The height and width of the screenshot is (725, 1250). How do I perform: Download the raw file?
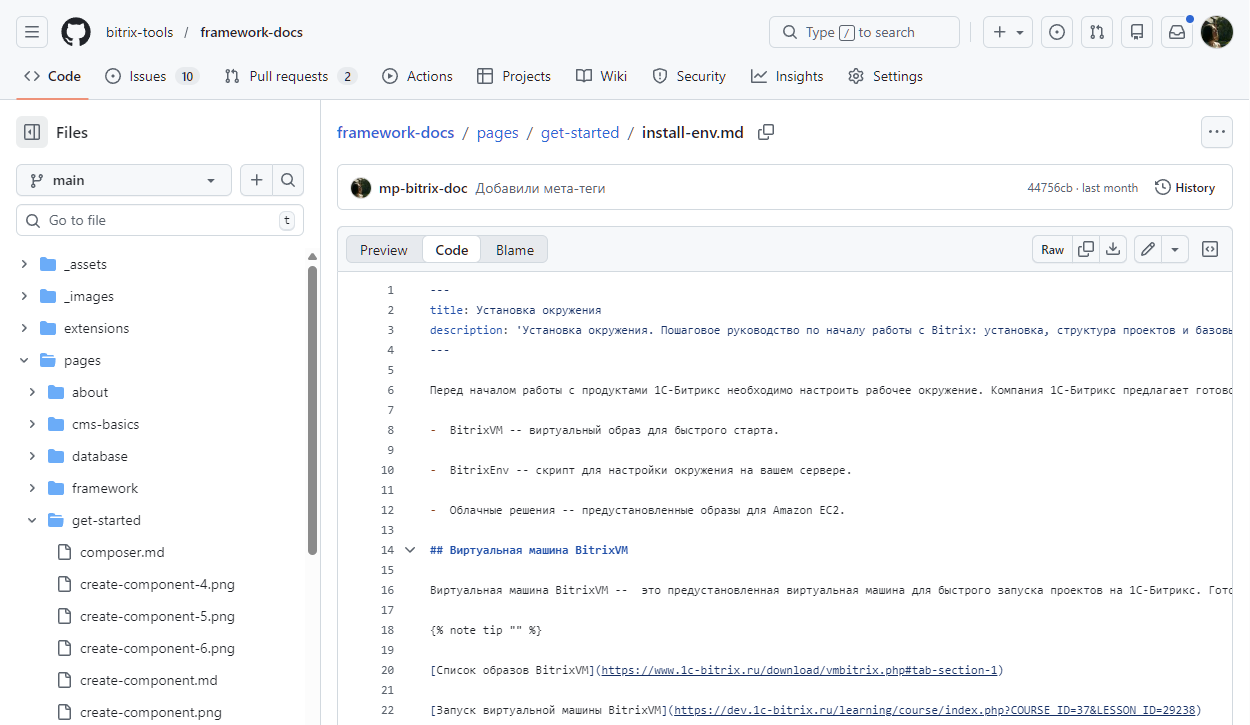tap(1113, 250)
